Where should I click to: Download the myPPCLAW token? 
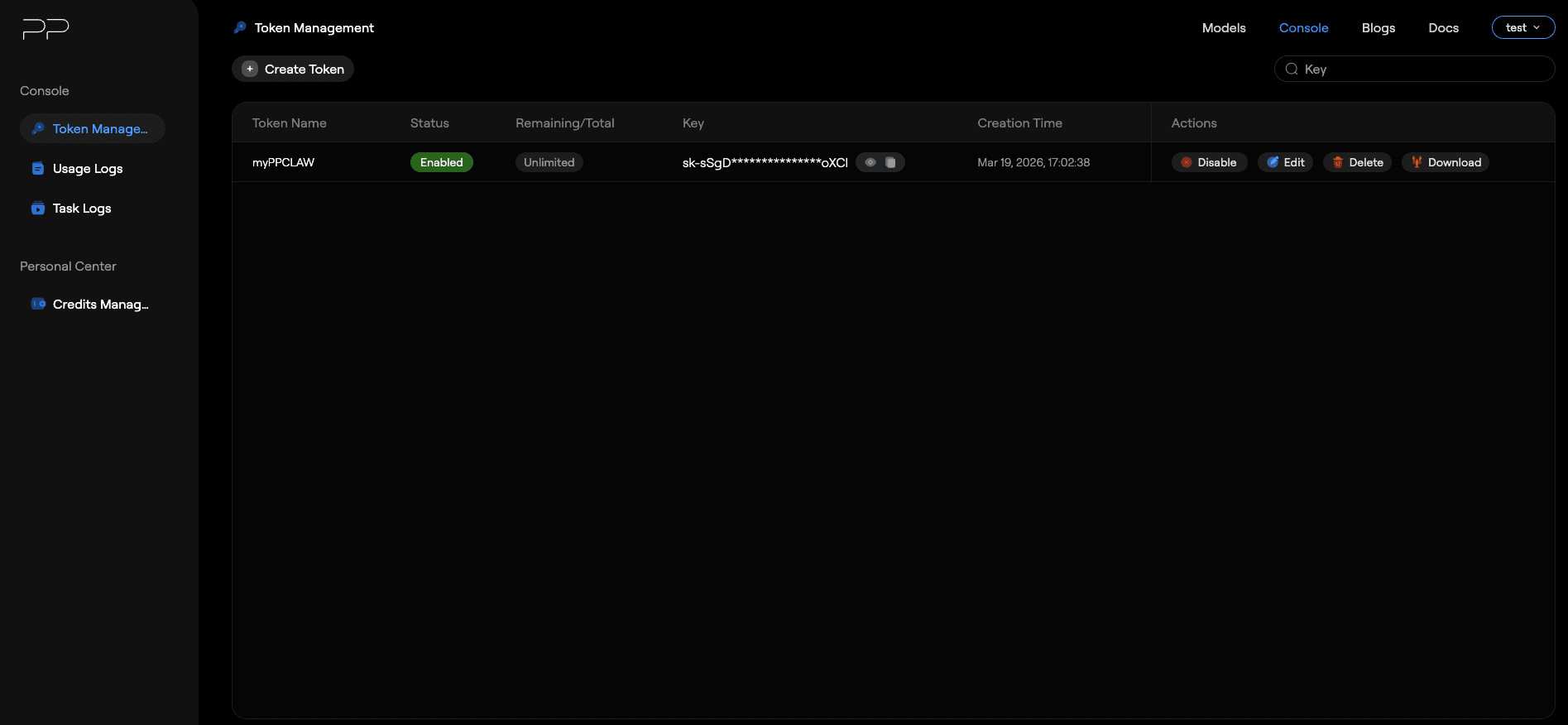1446,162
